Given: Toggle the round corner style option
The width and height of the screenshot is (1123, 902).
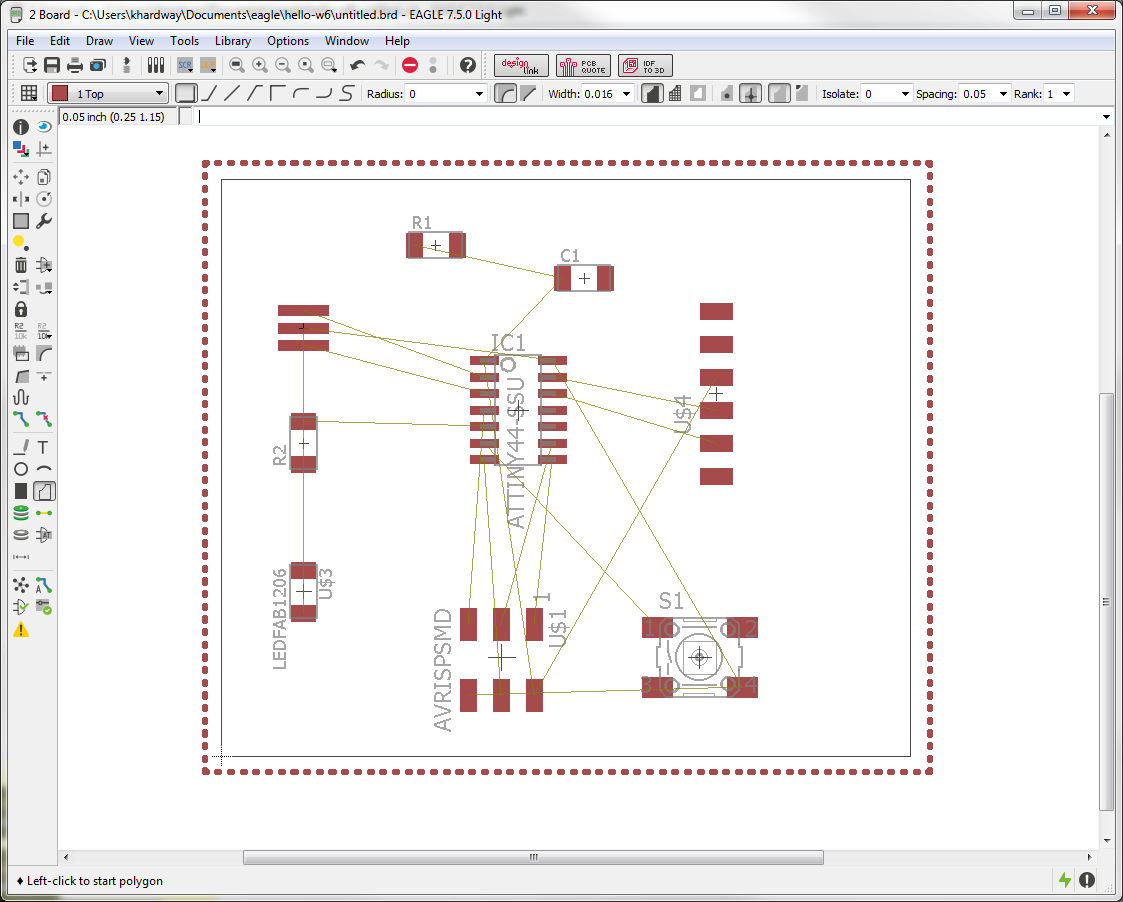Looking at the screenshot, I should pyautogui.click(x=506, y=94).
